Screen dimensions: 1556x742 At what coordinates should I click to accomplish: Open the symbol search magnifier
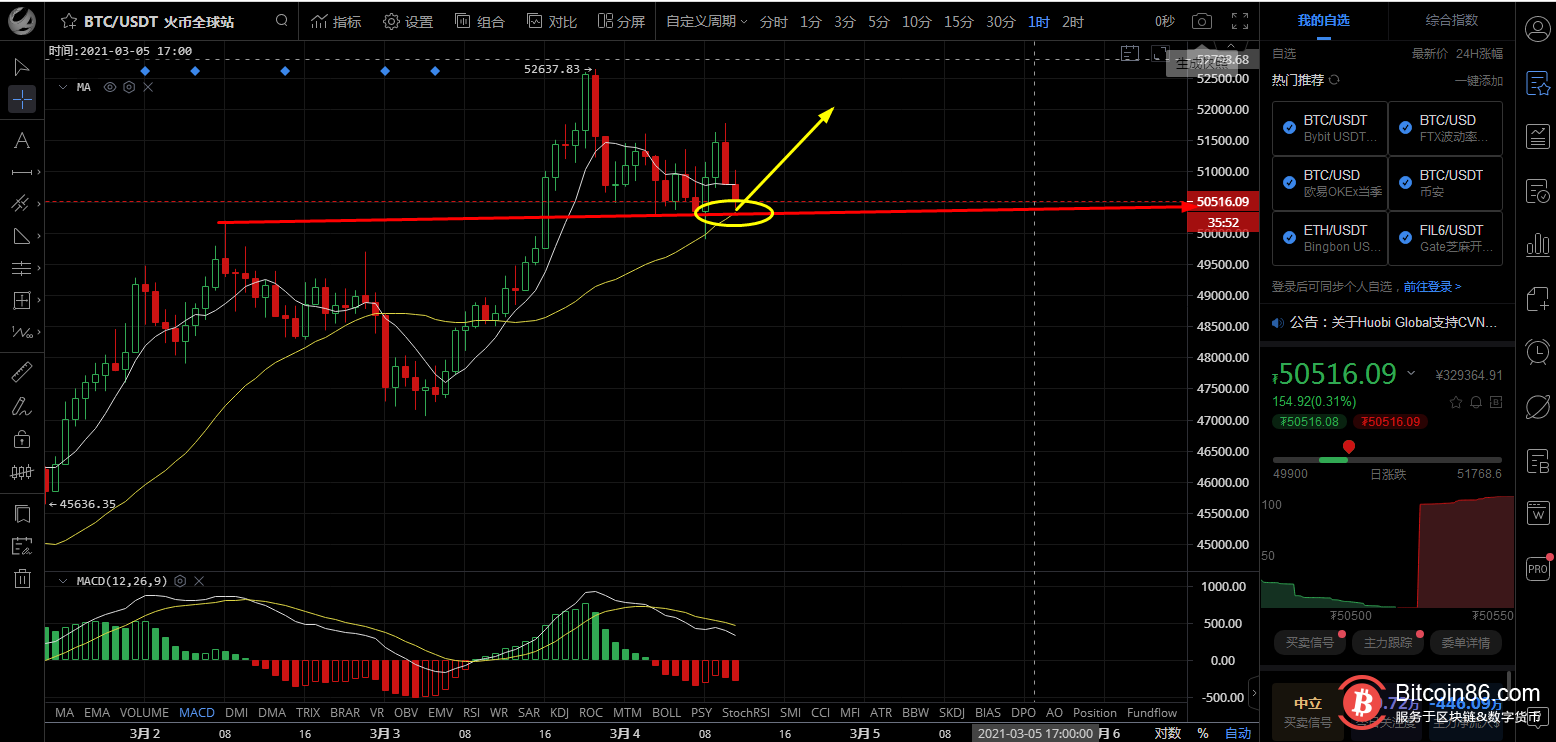coord(282,21)
